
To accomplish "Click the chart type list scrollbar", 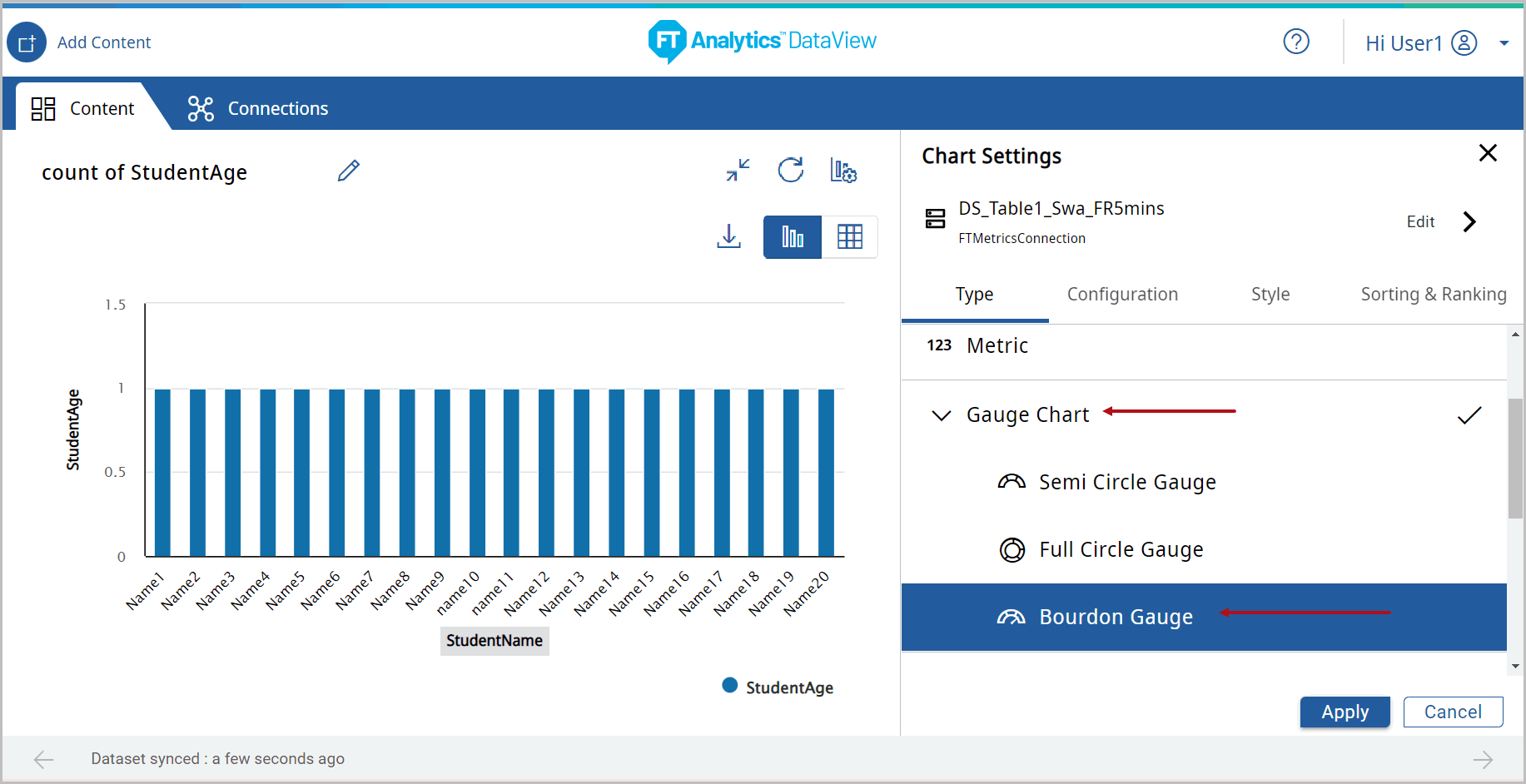I will (1515, 458).
